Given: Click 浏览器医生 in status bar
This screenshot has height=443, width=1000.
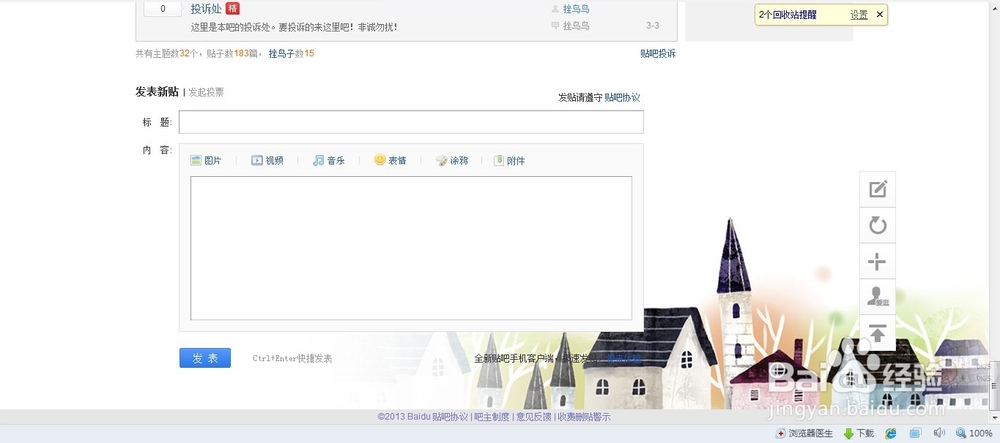Looking at the screenshot, I should pos(804,433).
